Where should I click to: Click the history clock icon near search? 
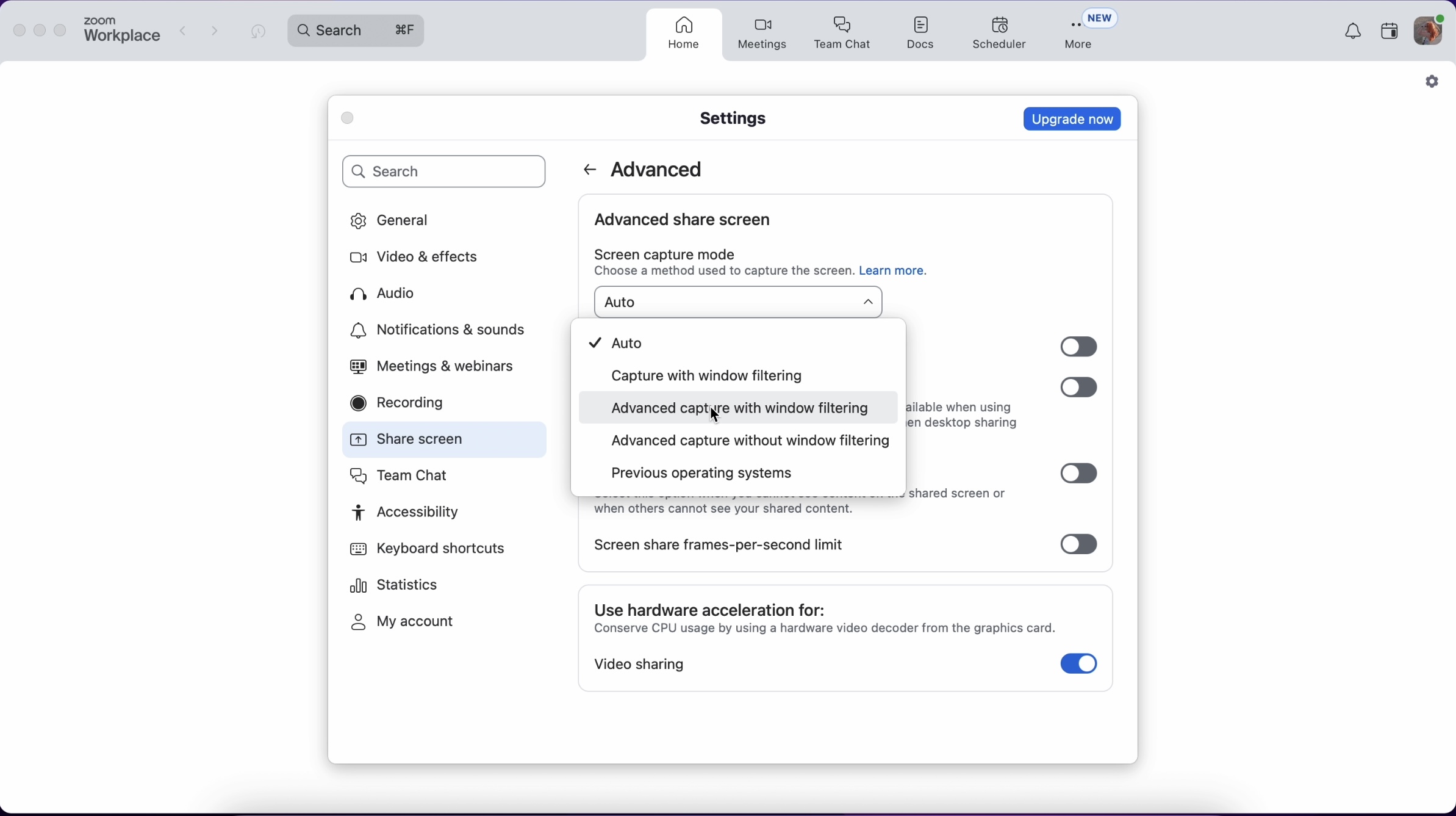coord(259,31)
